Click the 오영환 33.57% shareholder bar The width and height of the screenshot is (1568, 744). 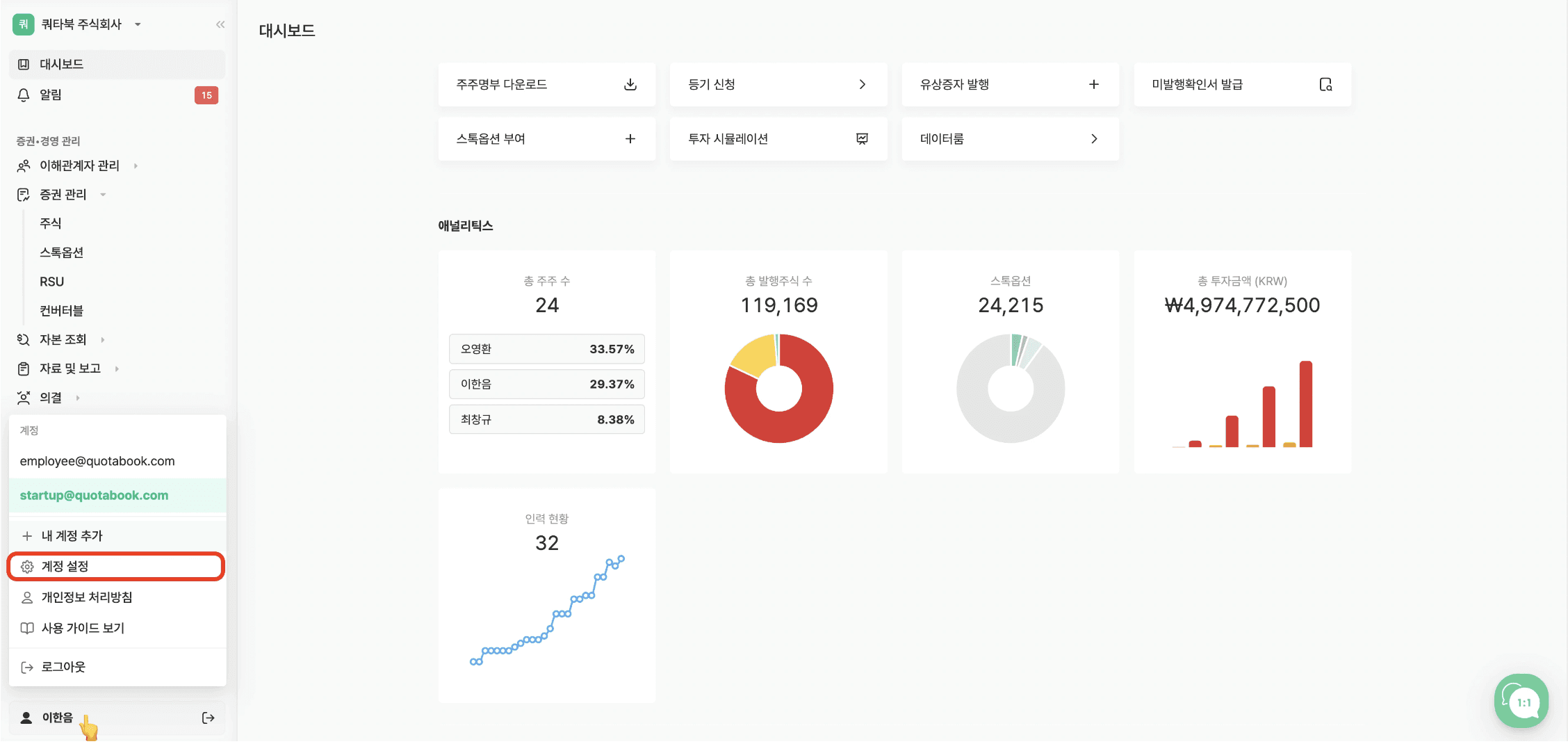click(546, 348)
